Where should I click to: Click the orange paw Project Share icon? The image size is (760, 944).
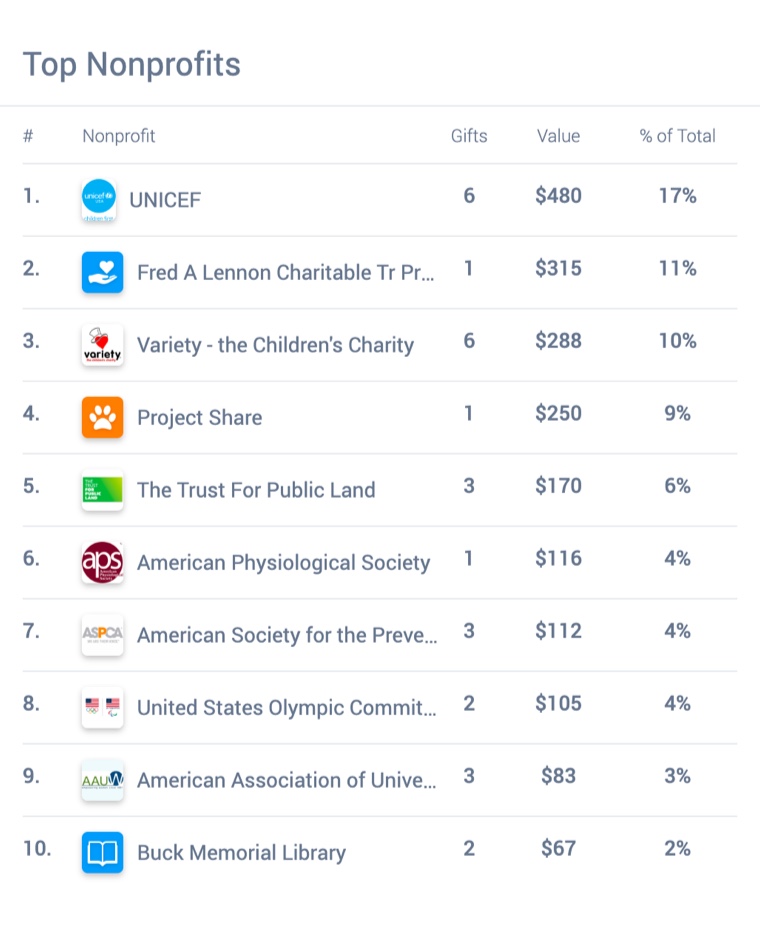[102, 417]
